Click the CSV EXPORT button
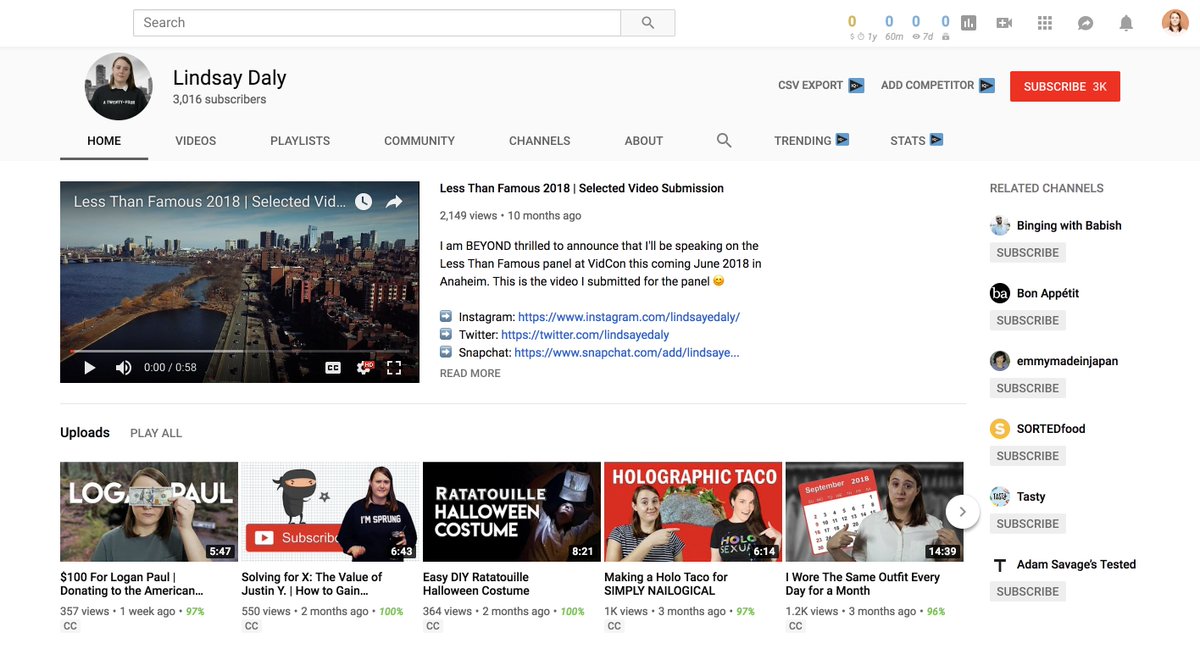Image resolution: width=1200 pixels, height=649 pixels. (820, 86)
